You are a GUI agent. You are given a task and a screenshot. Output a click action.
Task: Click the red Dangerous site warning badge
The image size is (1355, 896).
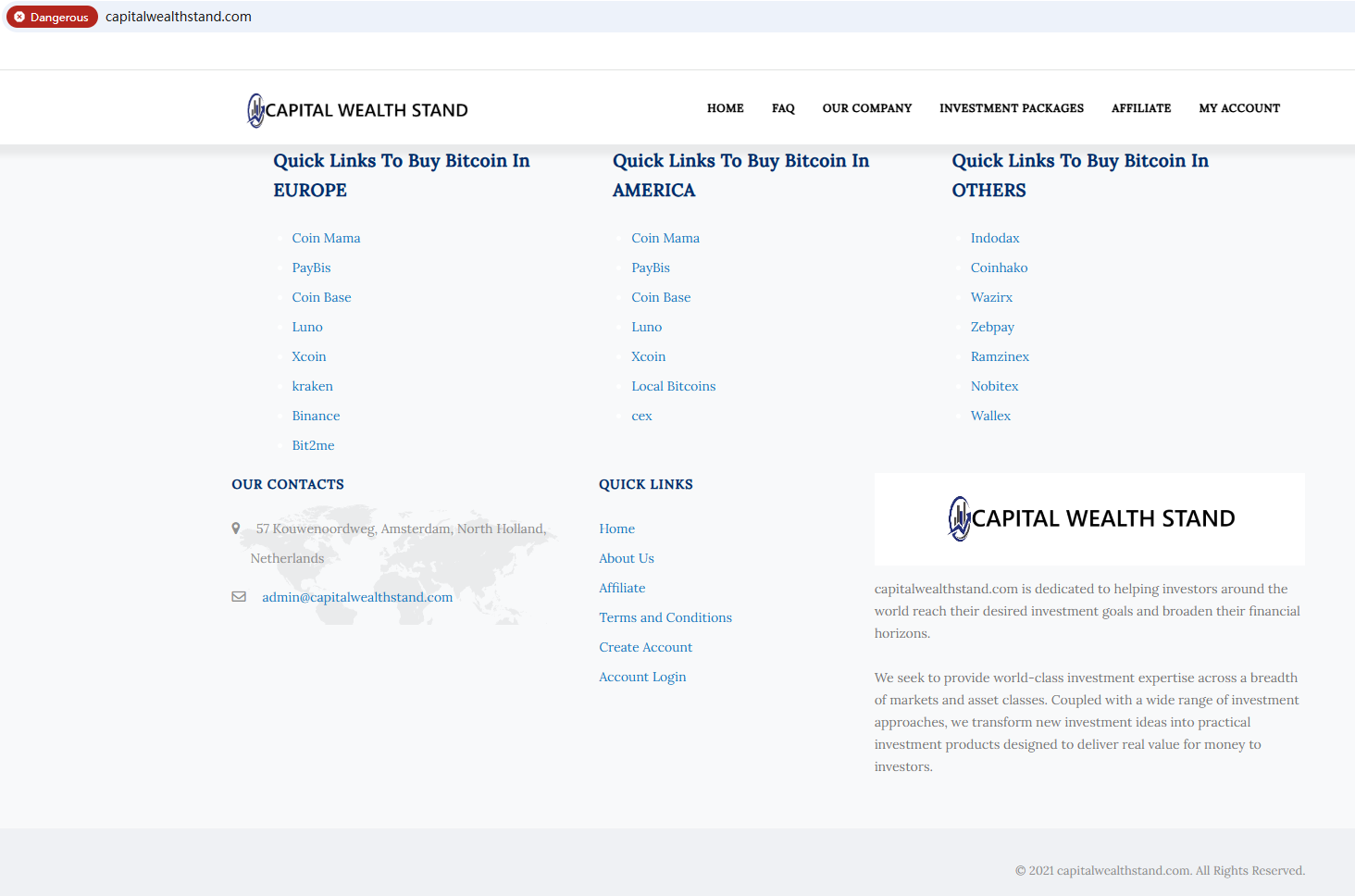(52, 17)
